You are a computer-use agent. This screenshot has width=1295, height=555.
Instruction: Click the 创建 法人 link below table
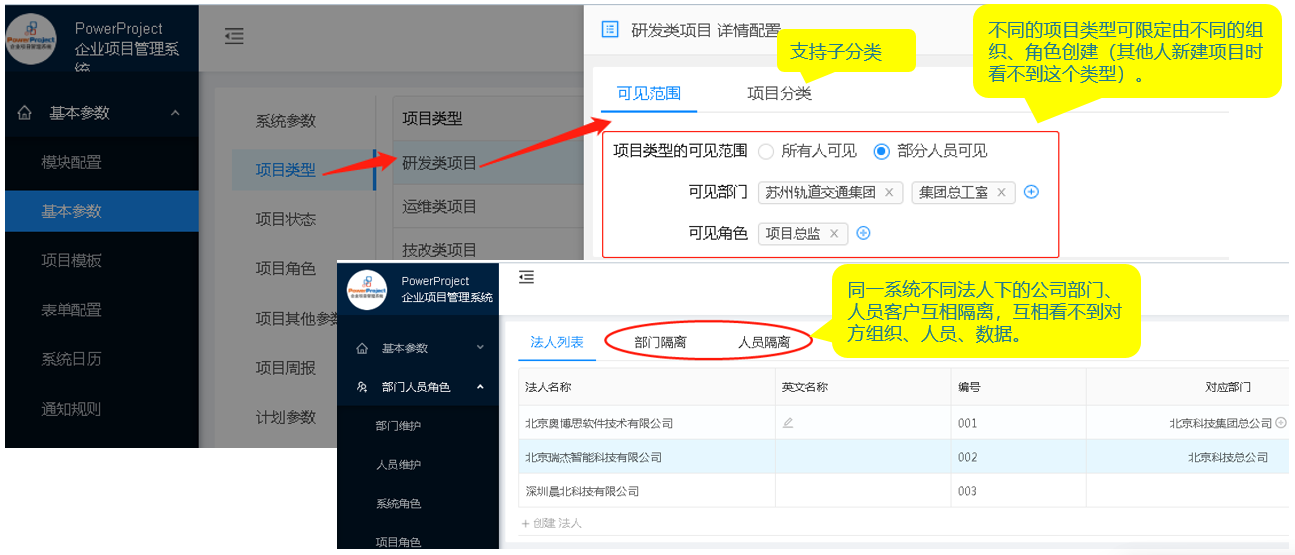point(552,523)
